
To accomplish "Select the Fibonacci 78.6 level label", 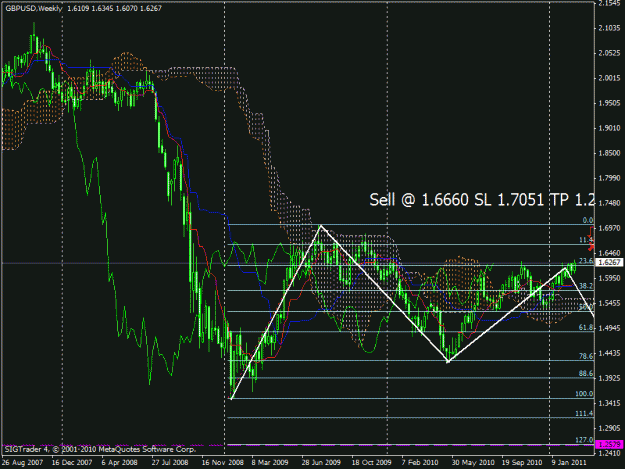I will coord(586,357).
